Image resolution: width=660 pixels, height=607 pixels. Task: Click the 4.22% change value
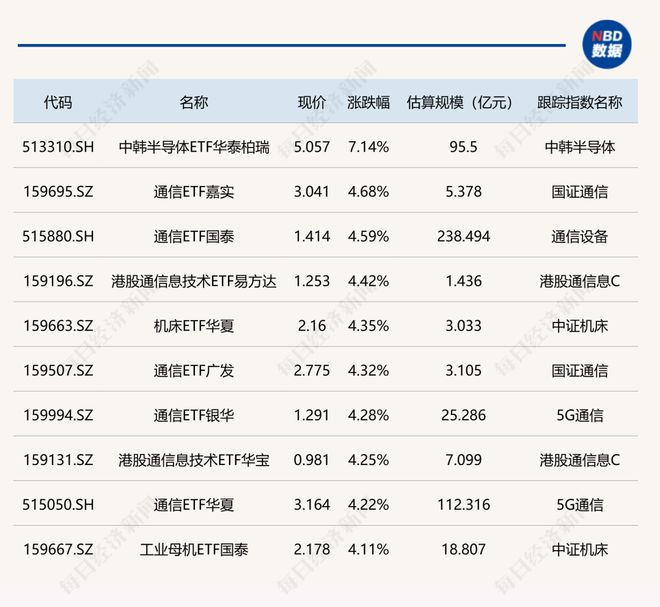[x=368, y=505]
